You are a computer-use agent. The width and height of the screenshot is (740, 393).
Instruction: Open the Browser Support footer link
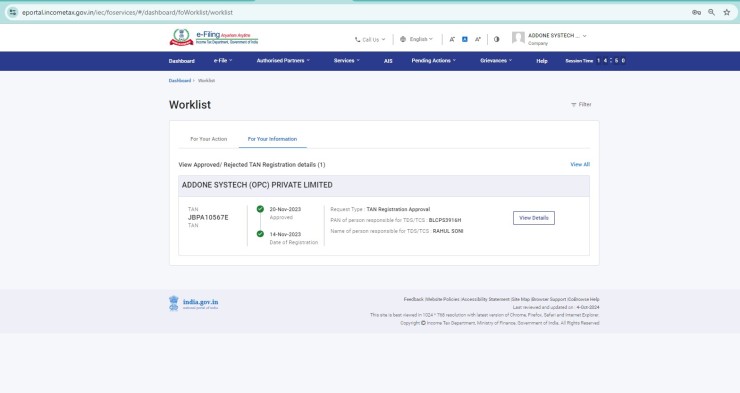[549, 299]
